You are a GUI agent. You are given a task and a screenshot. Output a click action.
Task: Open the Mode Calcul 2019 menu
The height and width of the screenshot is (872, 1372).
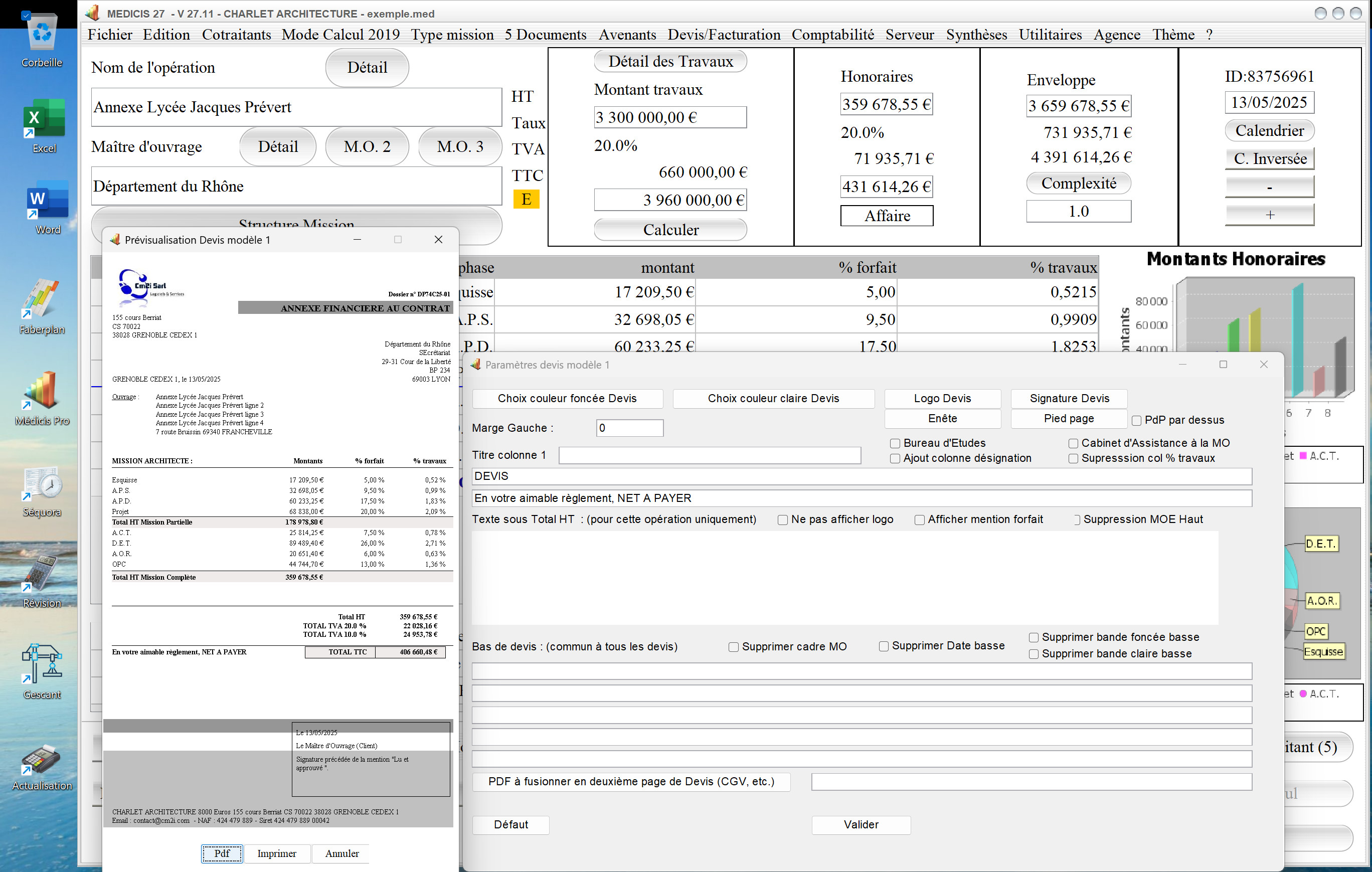(x=340, y=35)
